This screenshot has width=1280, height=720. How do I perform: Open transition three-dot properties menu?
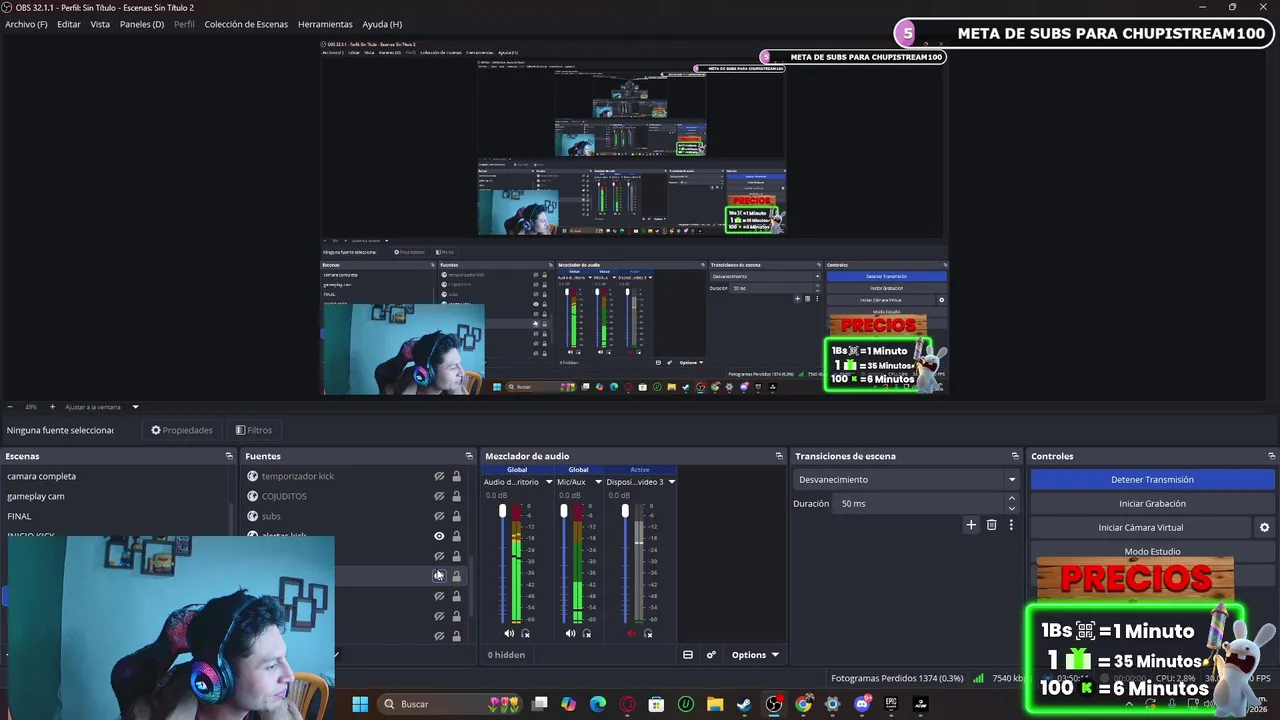1011,524
